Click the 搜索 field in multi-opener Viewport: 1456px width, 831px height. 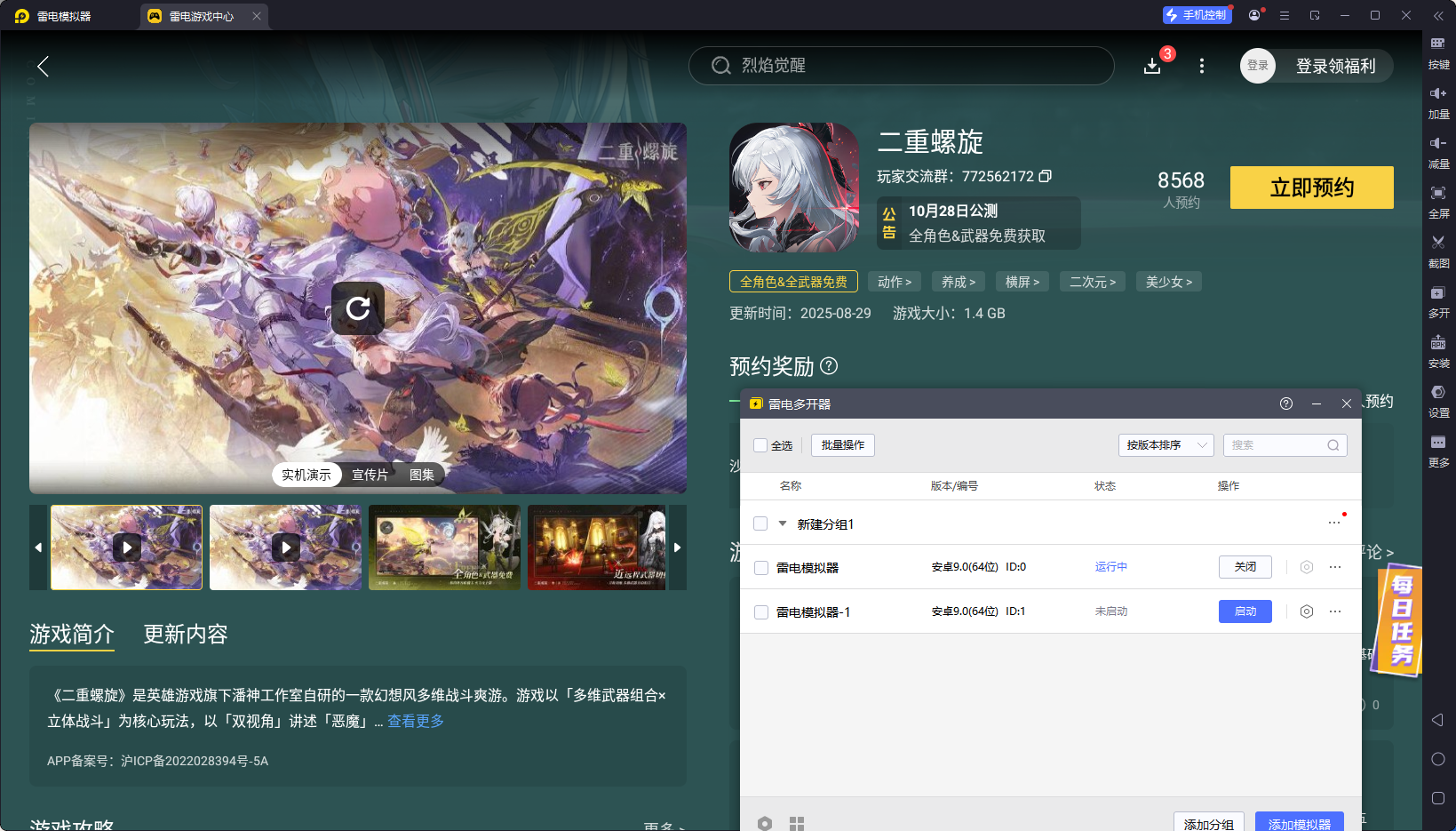point(1285,445)
